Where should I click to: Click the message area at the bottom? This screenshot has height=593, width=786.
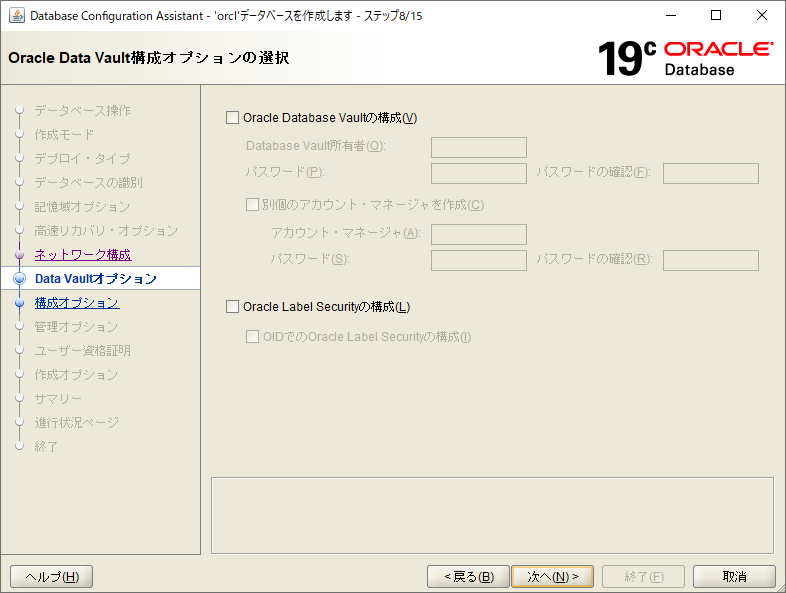(x=492, y=515)
